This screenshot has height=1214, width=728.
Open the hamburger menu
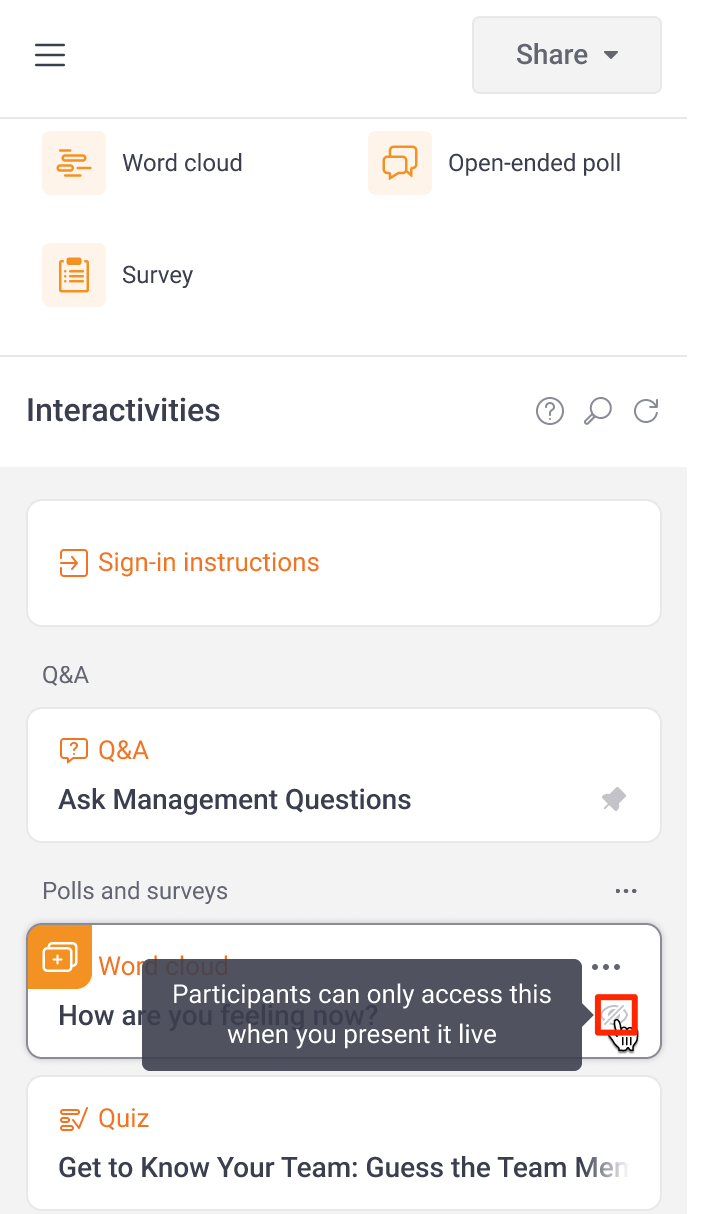click(x=50, y=55)
